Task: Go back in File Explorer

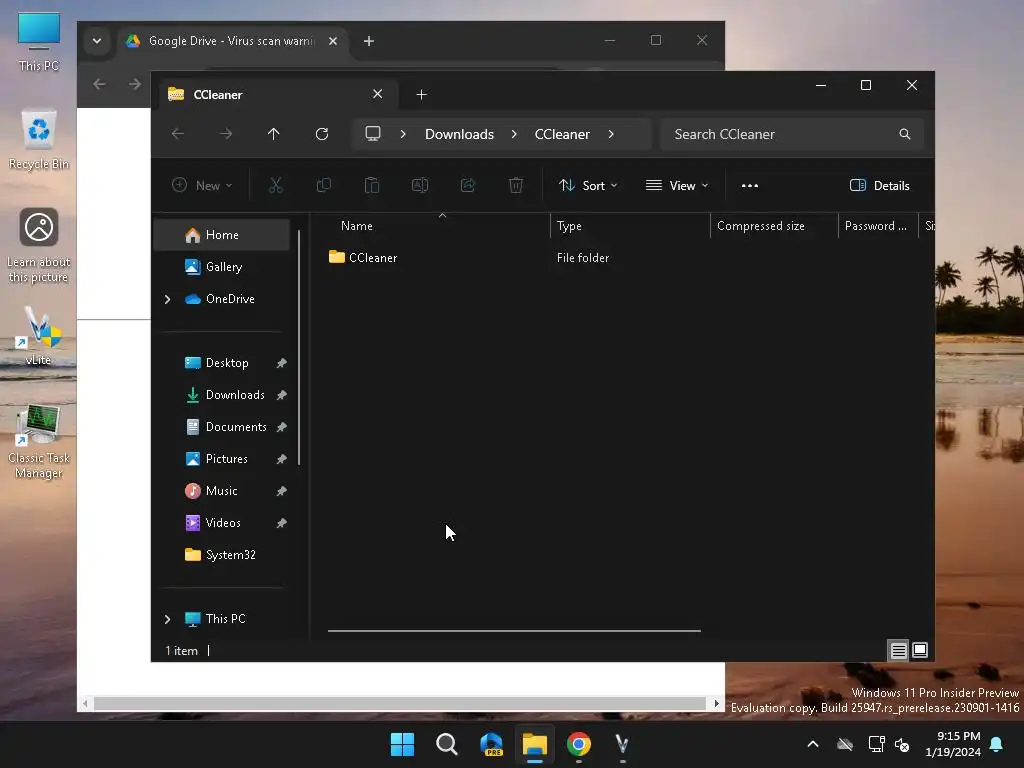Action: click(x=178, y=134)
